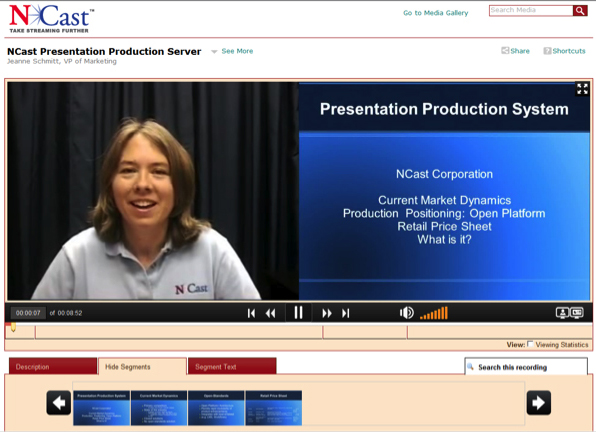This screenshot has width=596, height=432.
Task: Enable the Viewing Statistics checkbox
Action: pyautogui.click(x=530, y=344)
